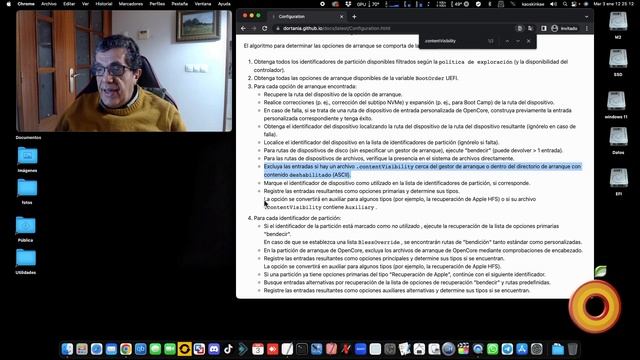Open the Ventana menu

203,4
